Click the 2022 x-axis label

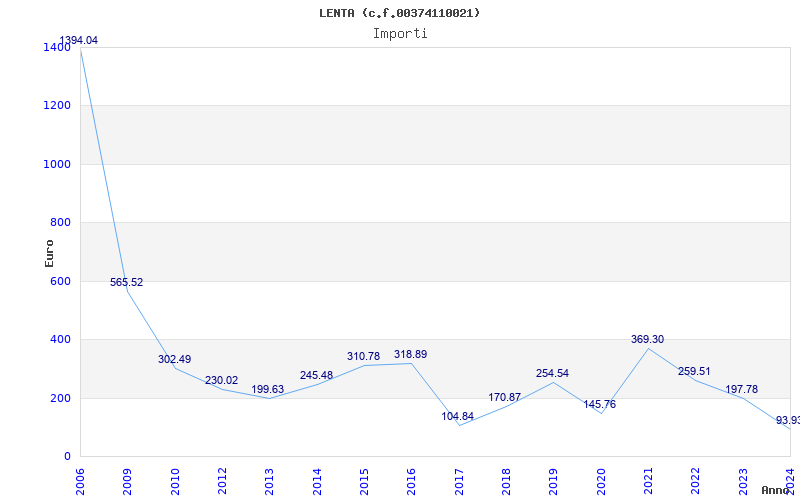point(695,481)
